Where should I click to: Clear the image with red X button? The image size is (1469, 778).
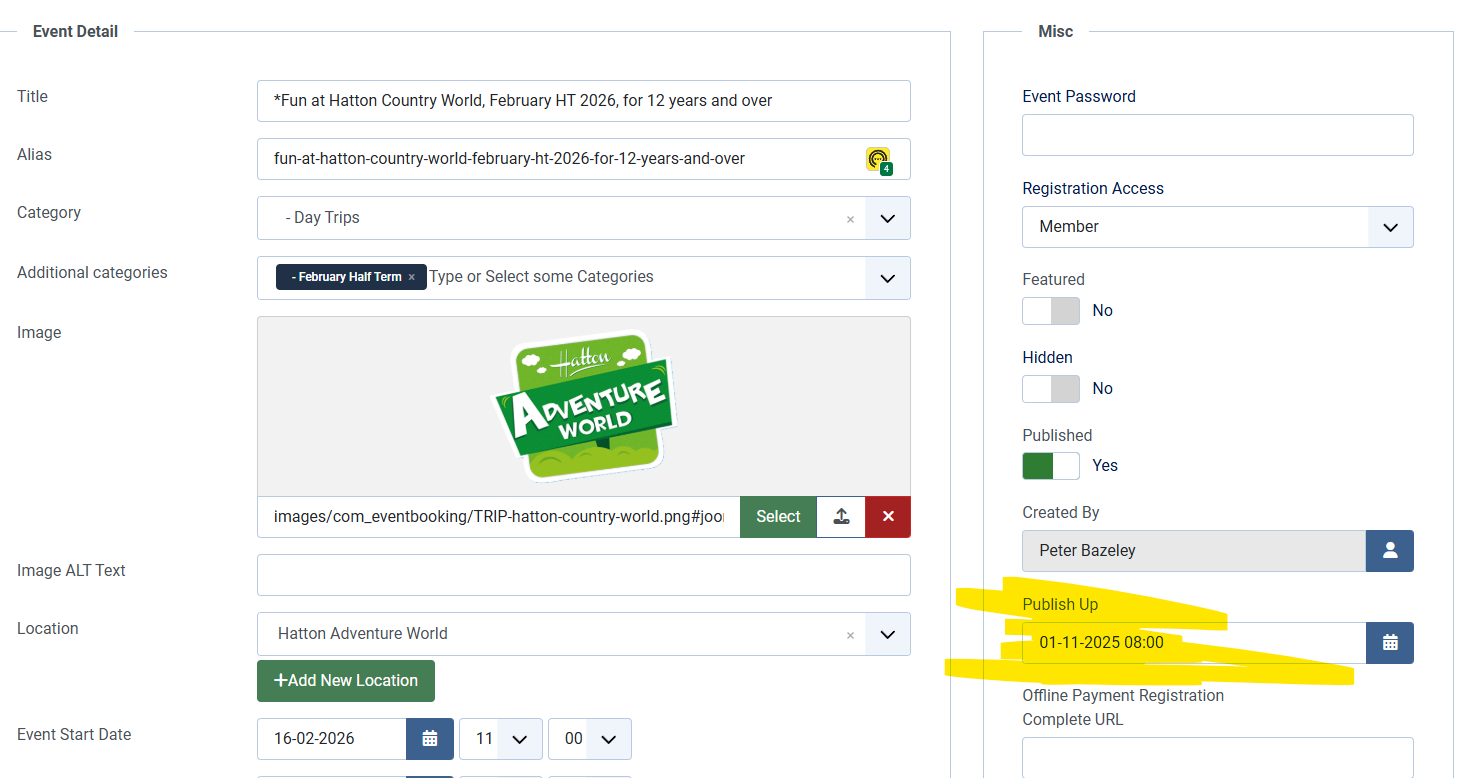tap(888, 517)
